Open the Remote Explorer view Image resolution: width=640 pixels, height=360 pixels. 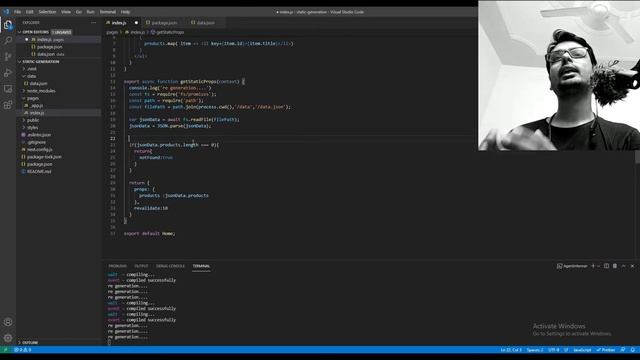point(8,89)
